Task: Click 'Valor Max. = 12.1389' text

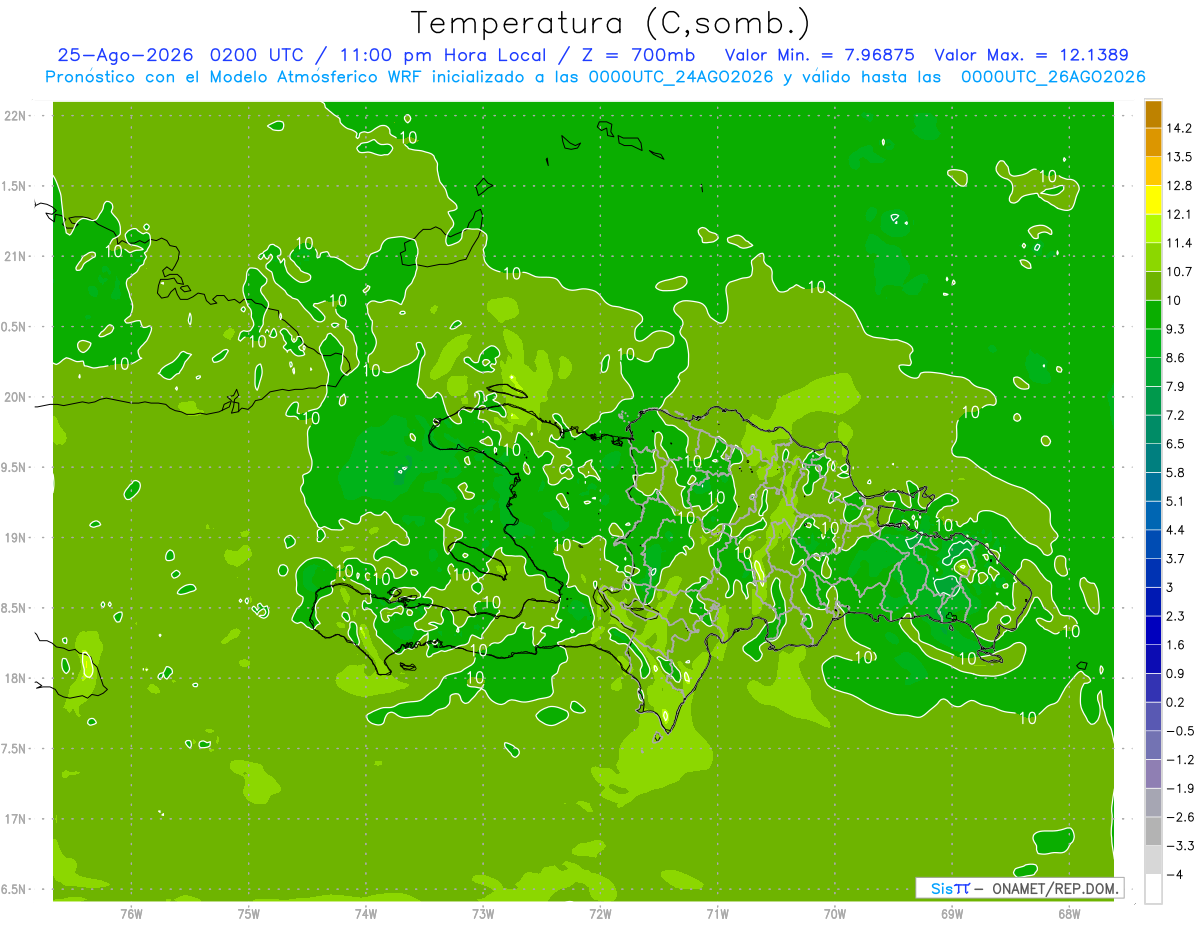Action: 1031,56
